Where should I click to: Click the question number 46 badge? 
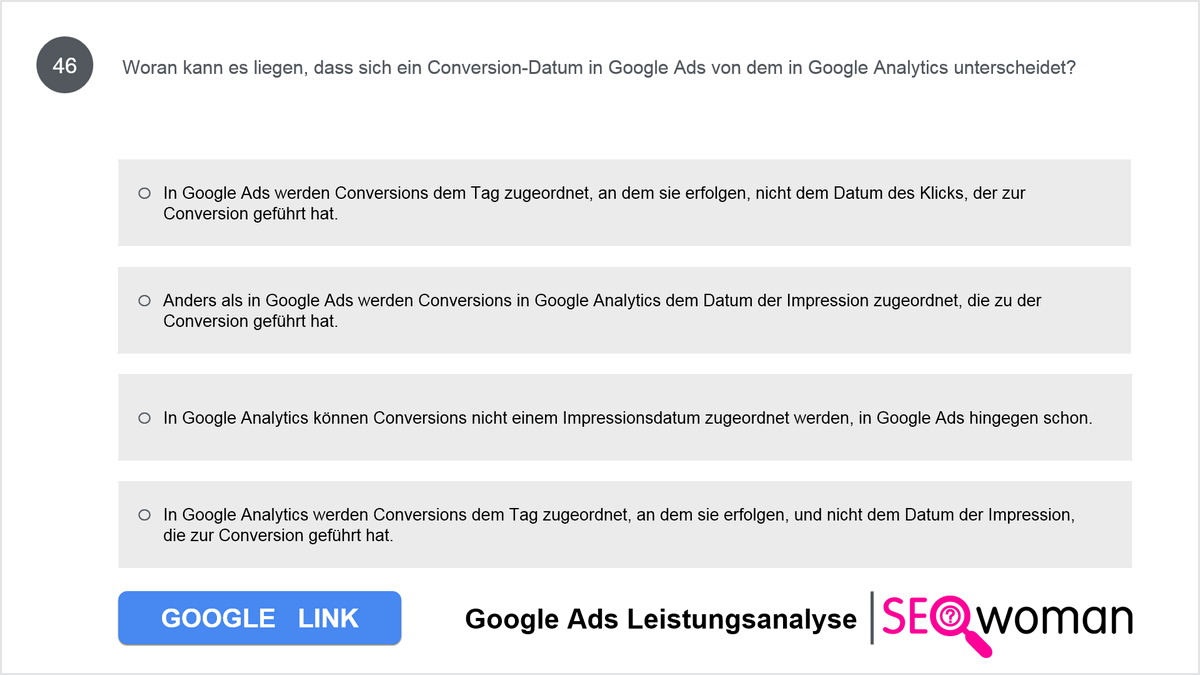coord(65,67)
